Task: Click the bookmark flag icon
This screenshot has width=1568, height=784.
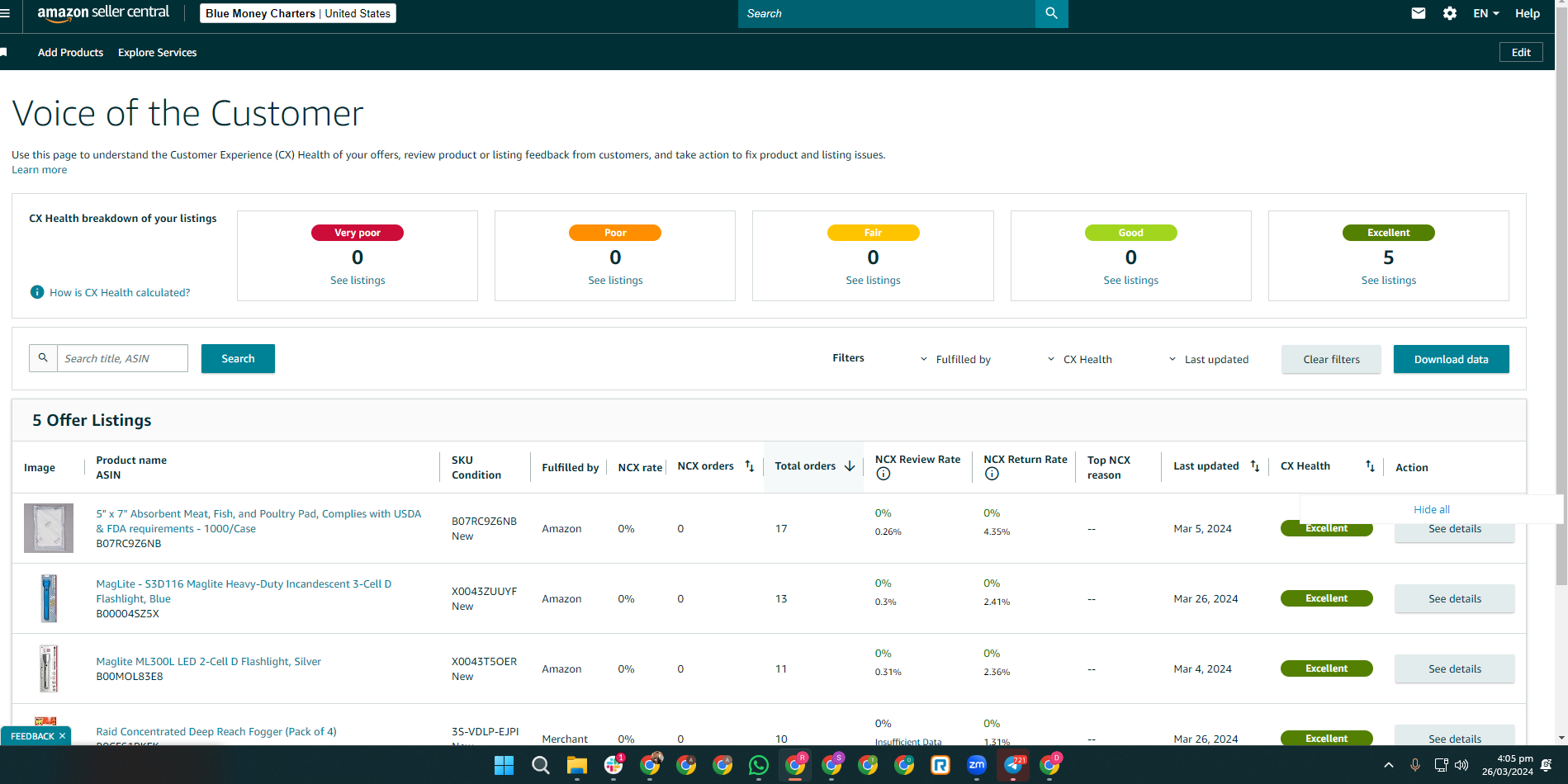Action: click(x=3, y=52)
